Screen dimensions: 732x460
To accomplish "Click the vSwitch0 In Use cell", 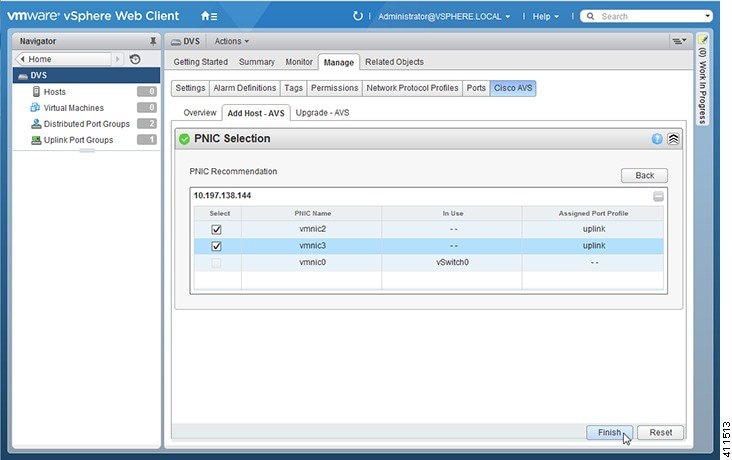I will pos(452,262).
